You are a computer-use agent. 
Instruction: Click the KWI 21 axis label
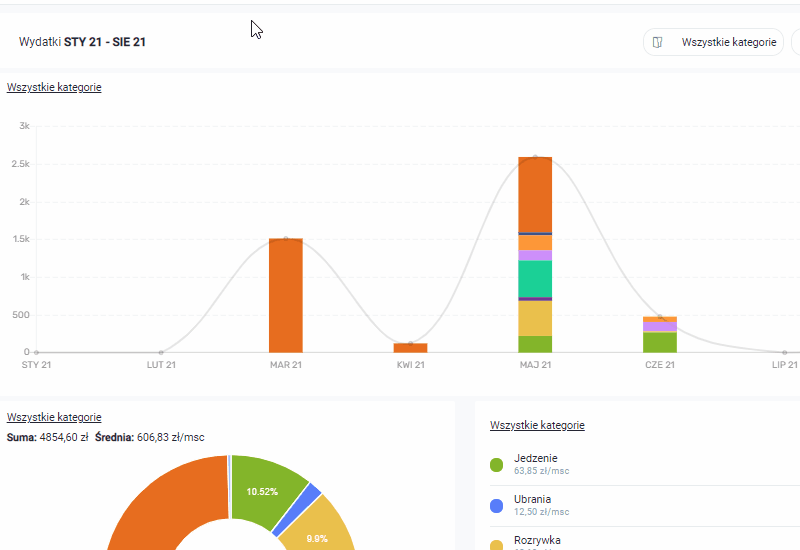point(411,365)
